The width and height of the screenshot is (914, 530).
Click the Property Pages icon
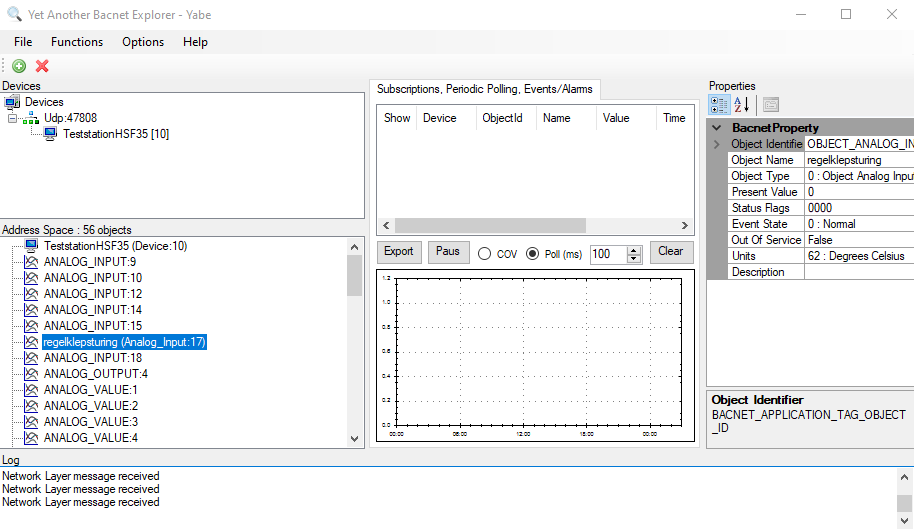point(771,105)
